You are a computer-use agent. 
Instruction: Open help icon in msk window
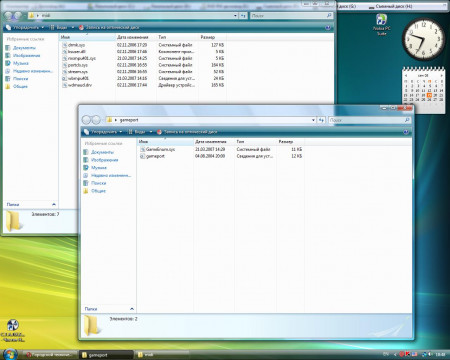[328, 28]
